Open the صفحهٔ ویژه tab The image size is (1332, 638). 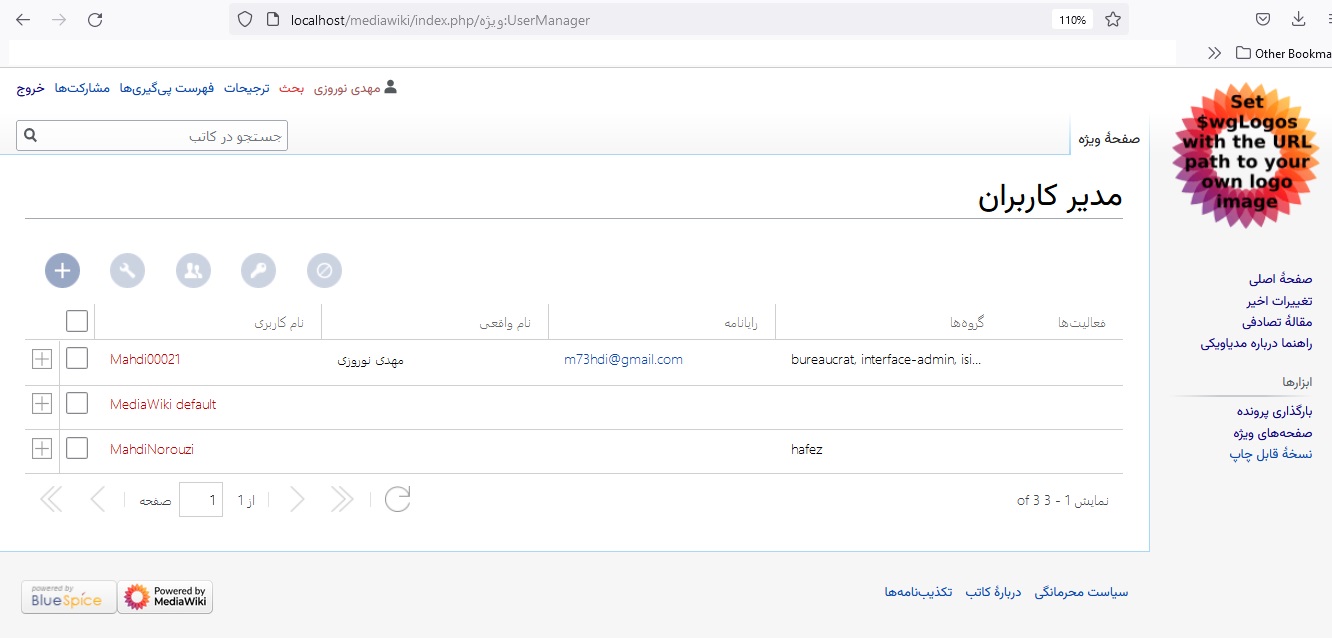tap(1108, 138)
